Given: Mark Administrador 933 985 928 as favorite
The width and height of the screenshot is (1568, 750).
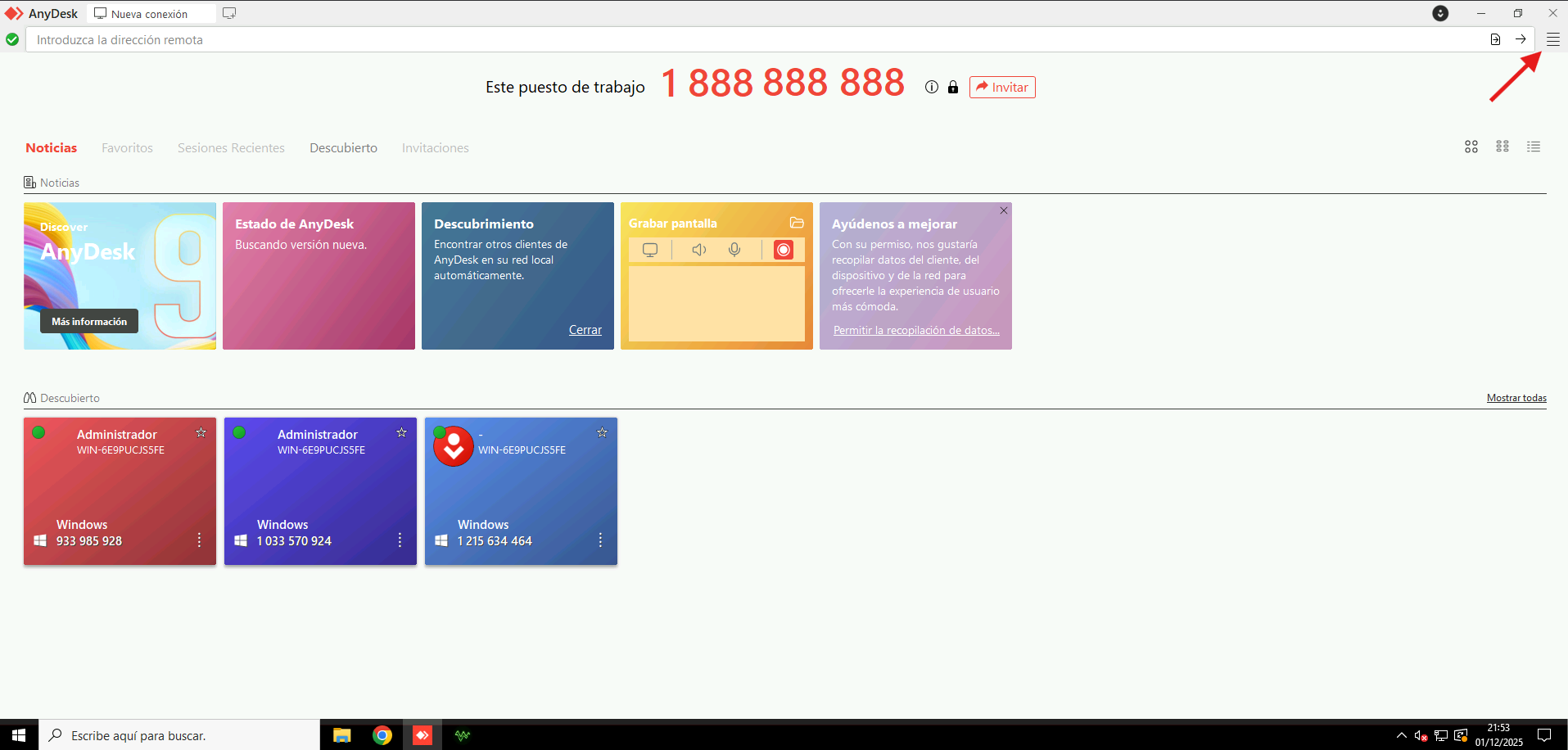Looking at the screenshot, I should pyautogui.click(x=201, y=432).
